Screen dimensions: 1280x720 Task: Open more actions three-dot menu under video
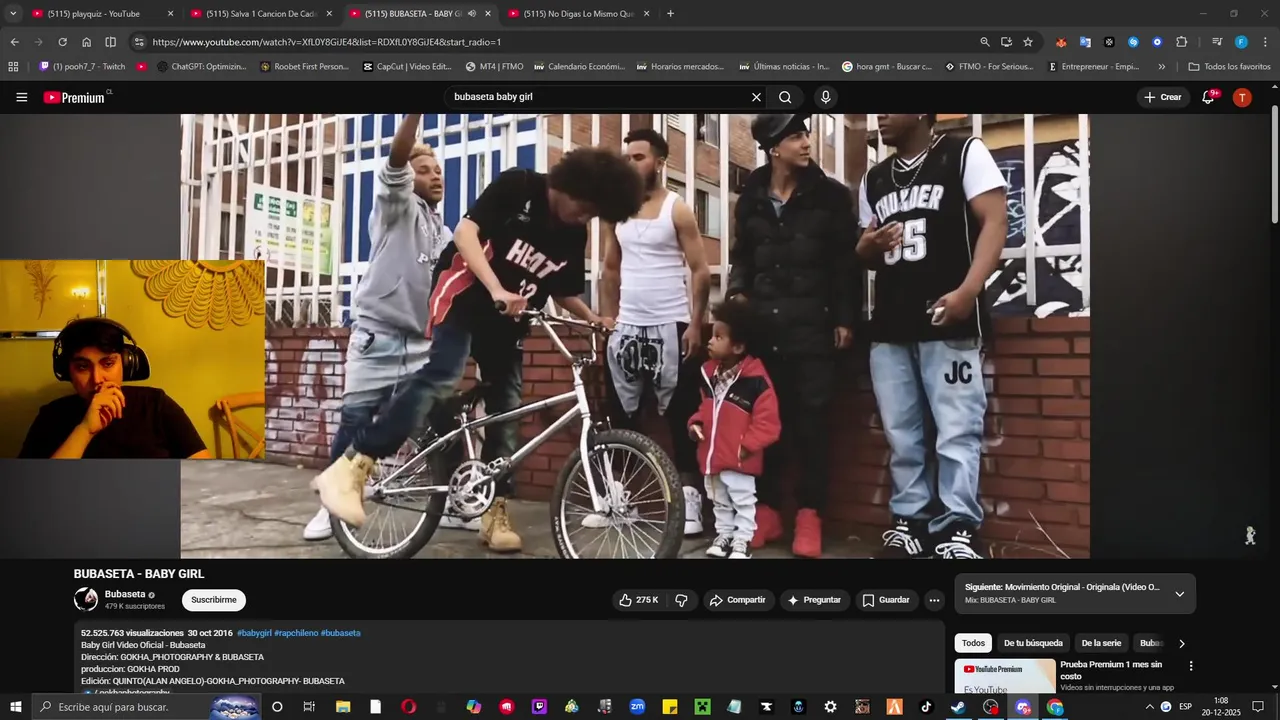(x=934, y=600)
